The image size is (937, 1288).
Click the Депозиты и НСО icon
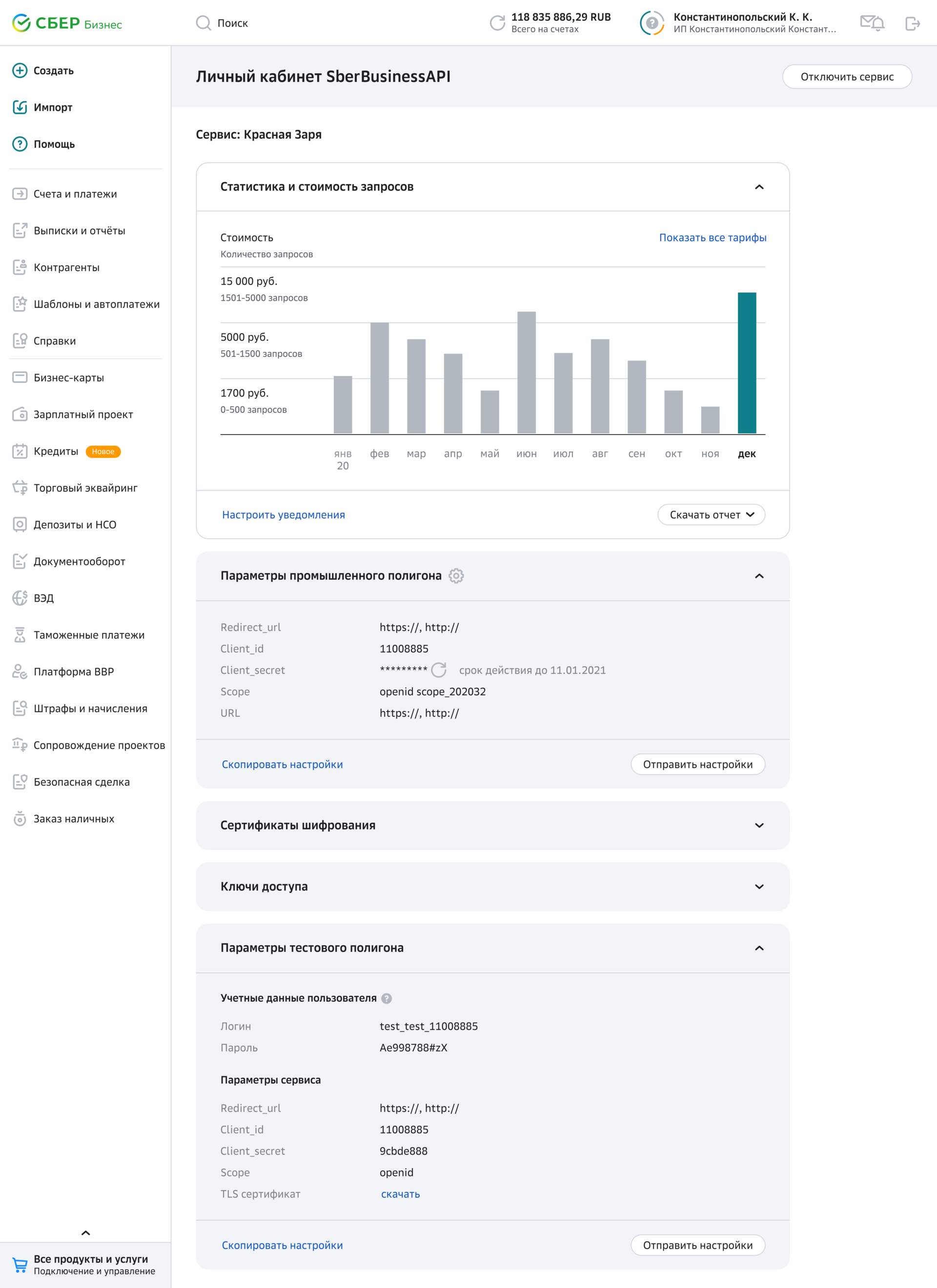click(x=20, y=525)
